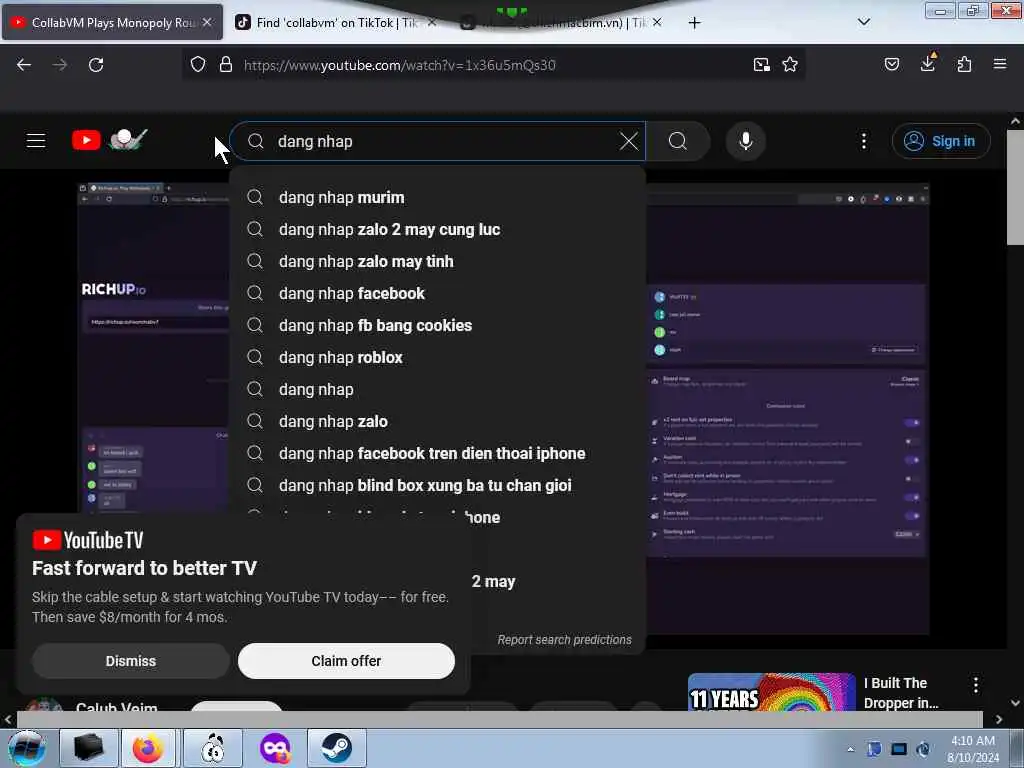Reload the current YouTube page
Image resolution: width=1024 pixels, height=768 pixels.
(x=96, y=65)
